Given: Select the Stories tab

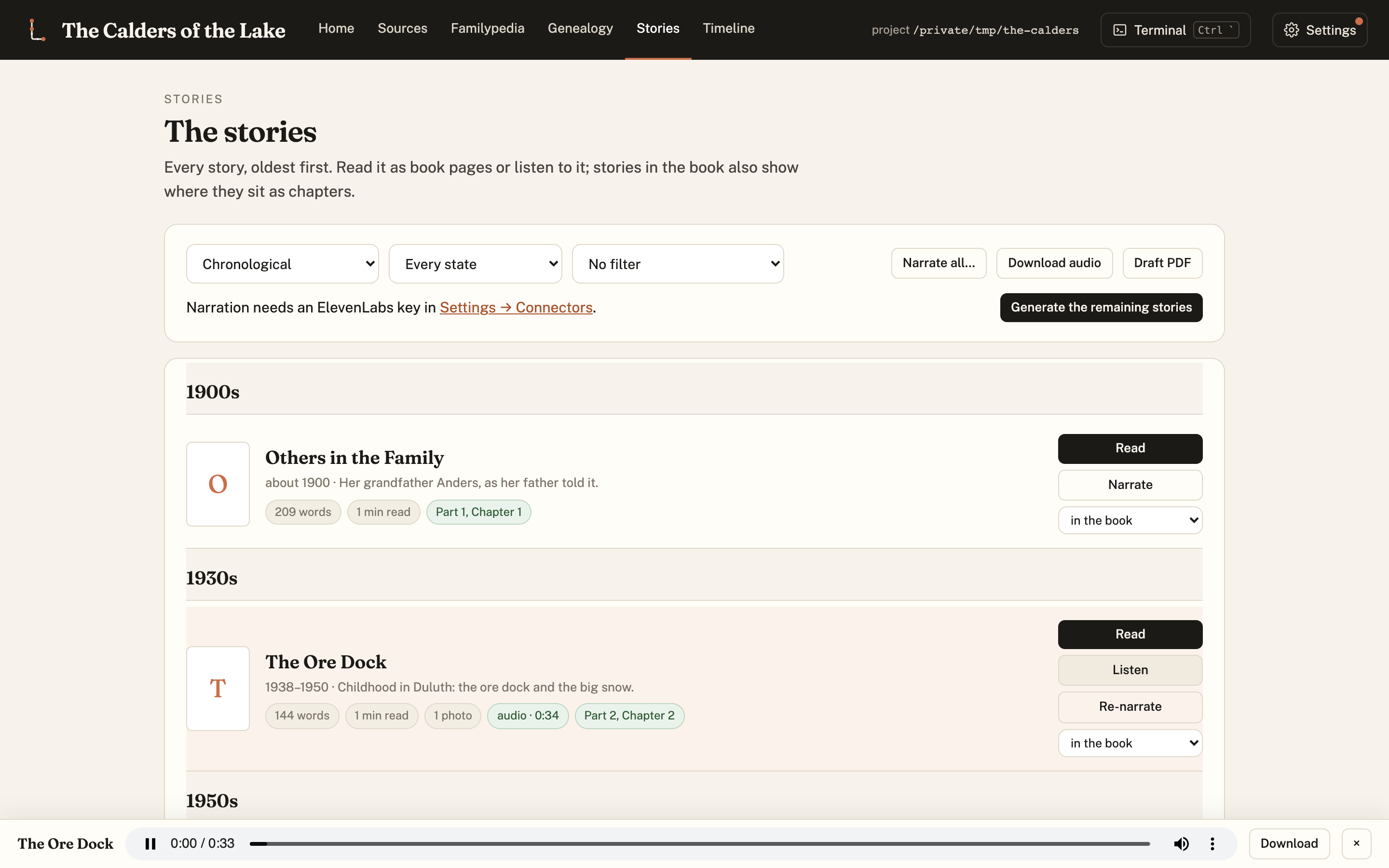Looking at the screenshot, I should 658,28.
